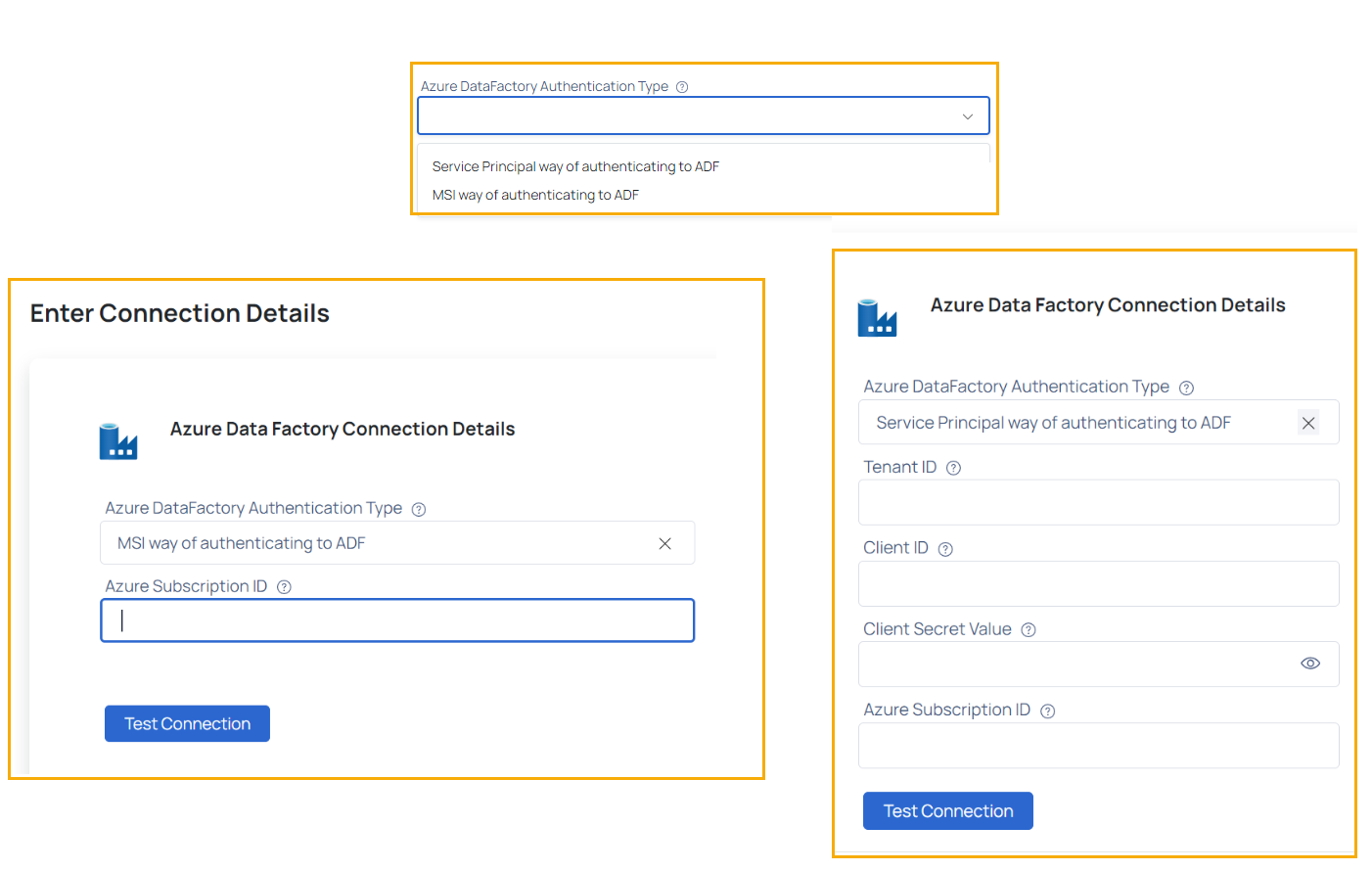Click help icon beside Azure Subscription ID in MSI panel
Screen dimensions: 1372x871
click(284, 587)
